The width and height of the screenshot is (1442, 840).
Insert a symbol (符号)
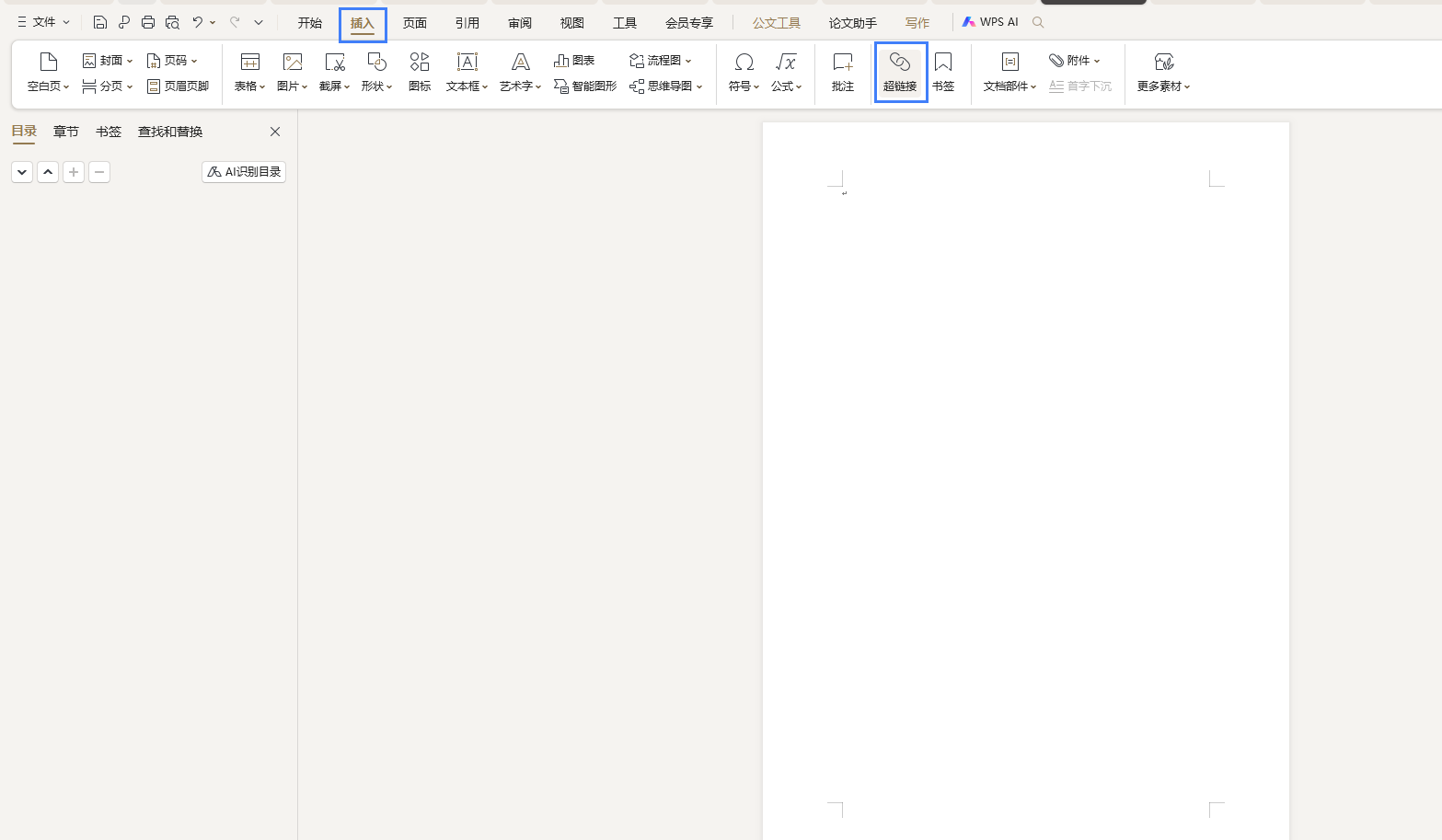coord(744,73)
